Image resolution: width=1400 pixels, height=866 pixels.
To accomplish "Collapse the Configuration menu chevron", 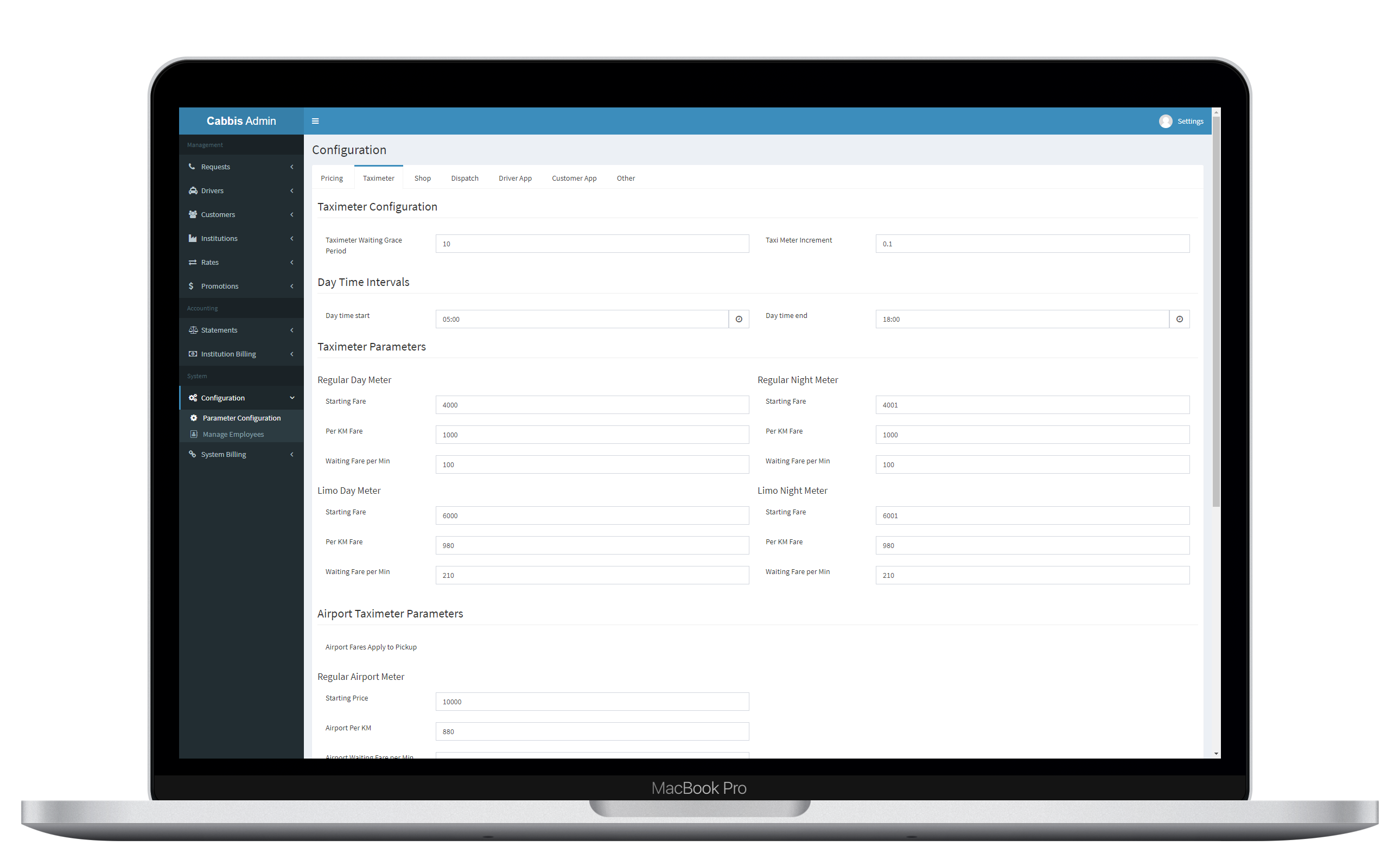I will click(x=292, y=398).
